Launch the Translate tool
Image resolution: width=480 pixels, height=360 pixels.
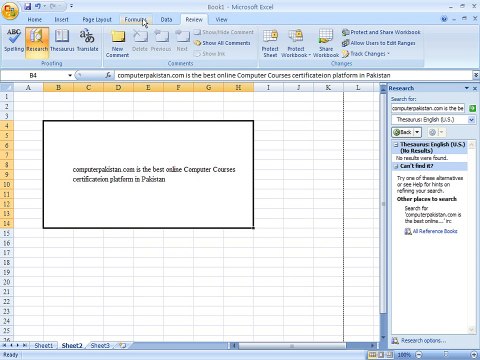[x=87, y=40]
